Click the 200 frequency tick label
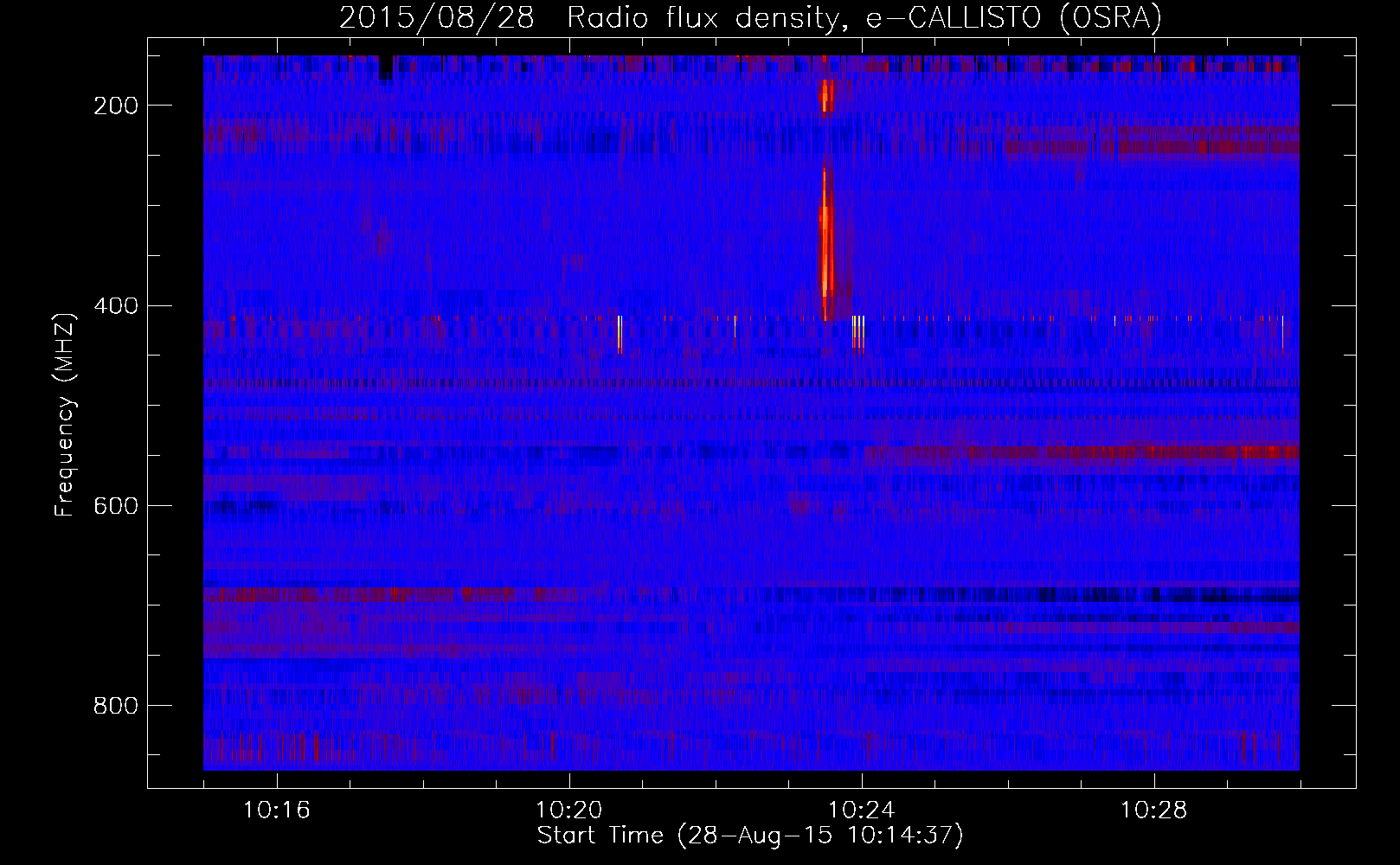 coord(116,106)
